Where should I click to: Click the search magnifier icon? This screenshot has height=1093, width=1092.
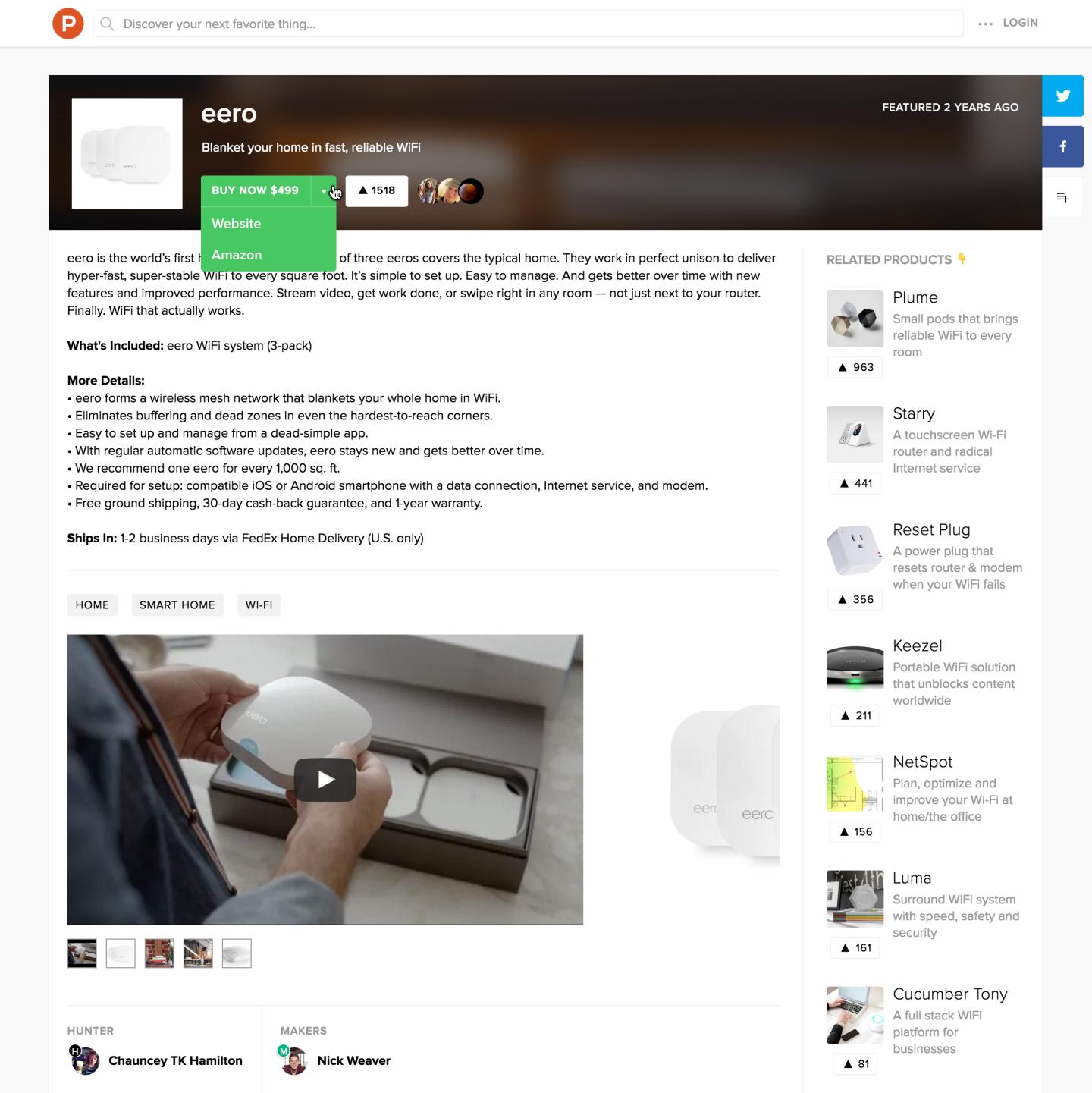tap(108, 24)
